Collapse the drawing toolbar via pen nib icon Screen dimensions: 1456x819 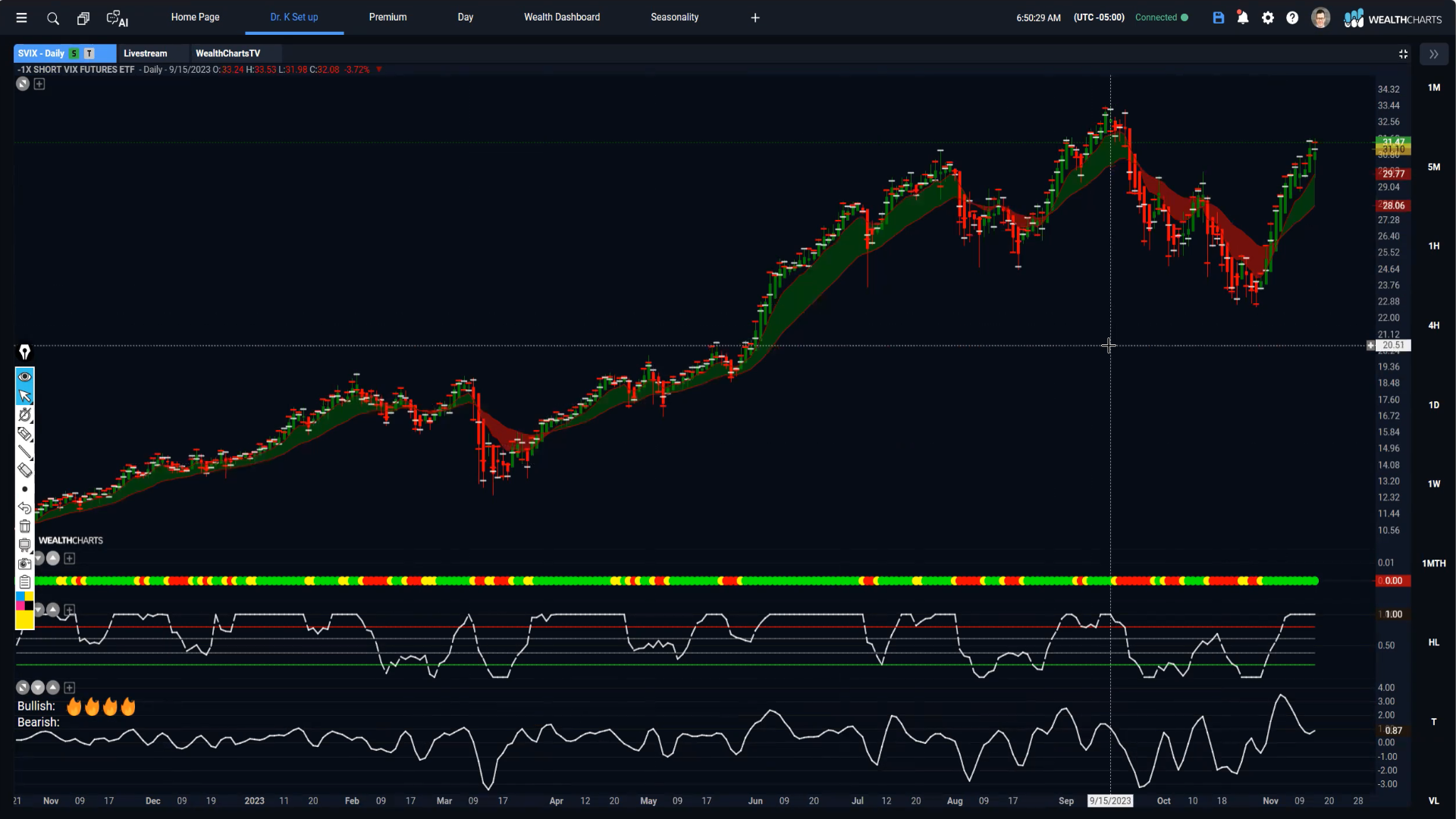pos(24,352)
